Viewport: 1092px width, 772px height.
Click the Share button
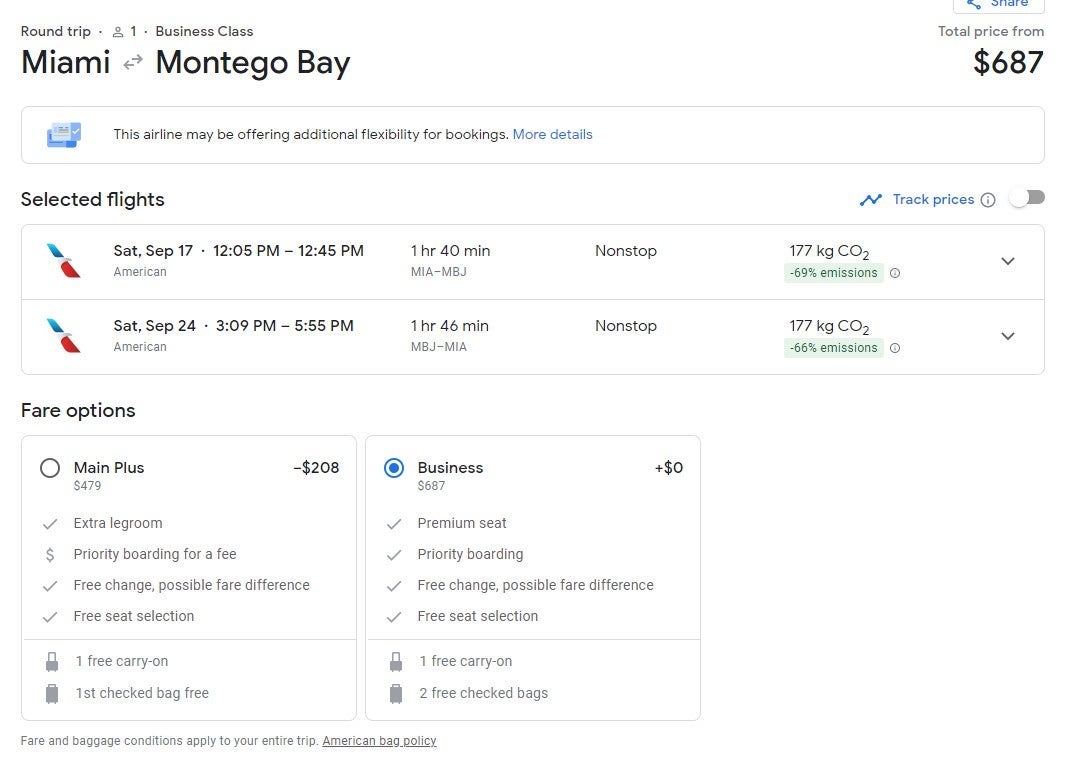tap(998, 5)
